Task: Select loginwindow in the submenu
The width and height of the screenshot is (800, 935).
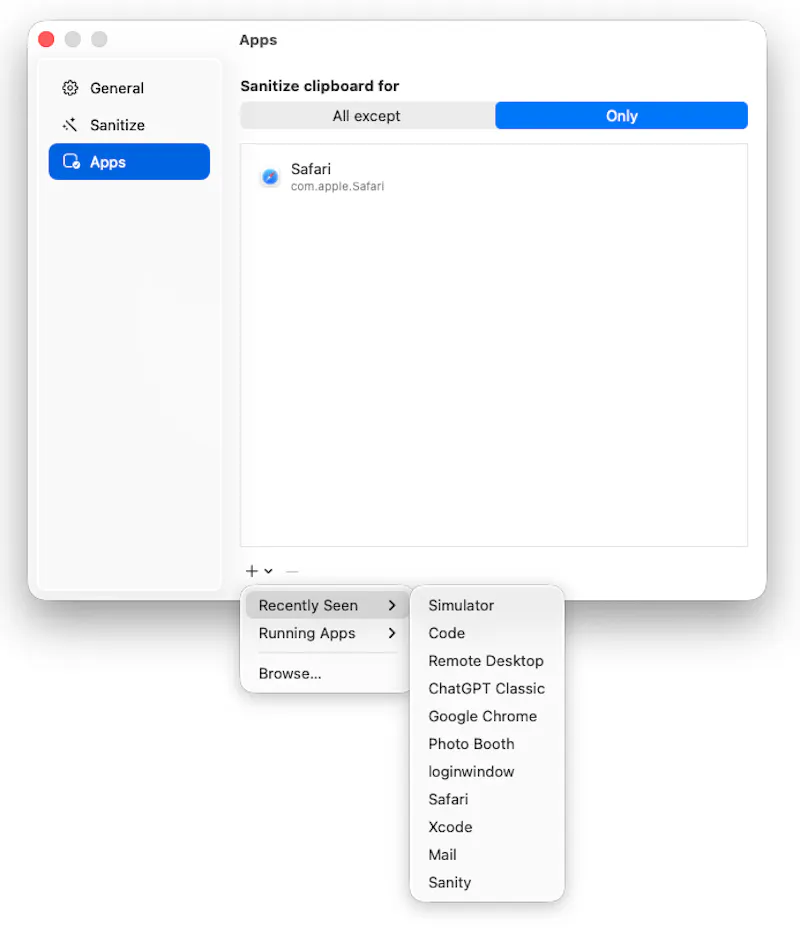Action: click(487, 772)
